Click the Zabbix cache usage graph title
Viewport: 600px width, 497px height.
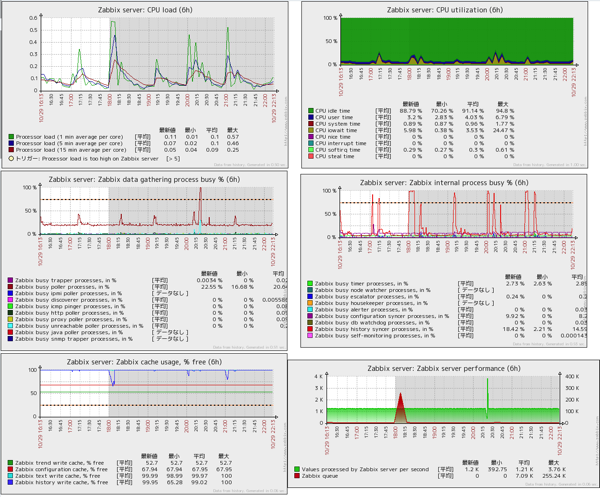pyautogui.click(x=144, y=362)
